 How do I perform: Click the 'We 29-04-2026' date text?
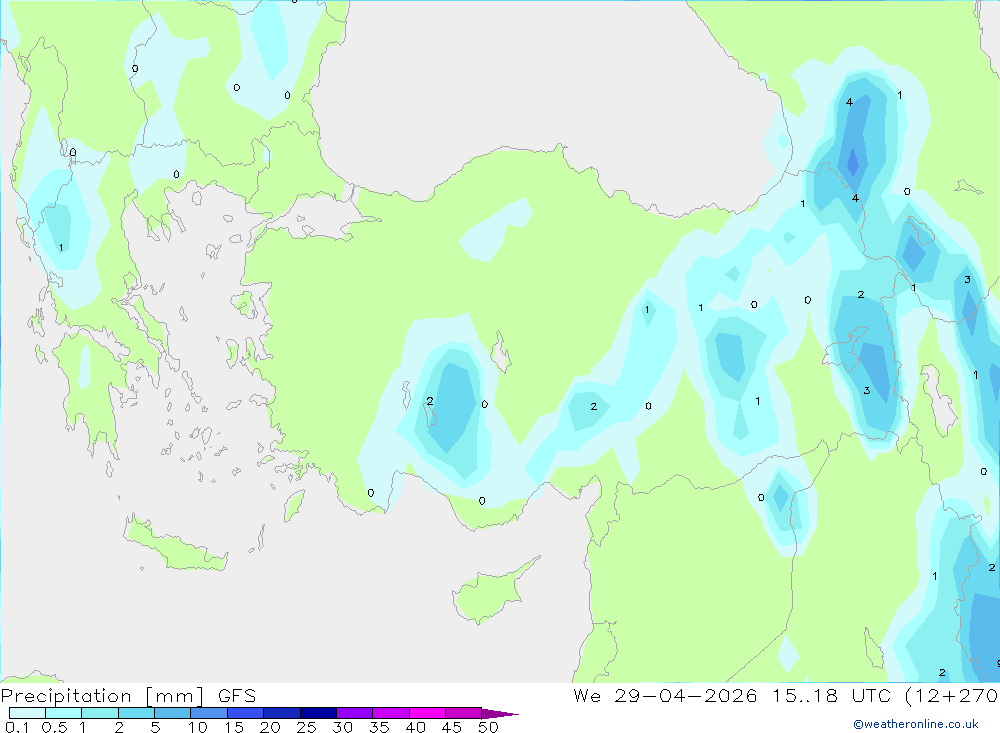tap(665, 696)
